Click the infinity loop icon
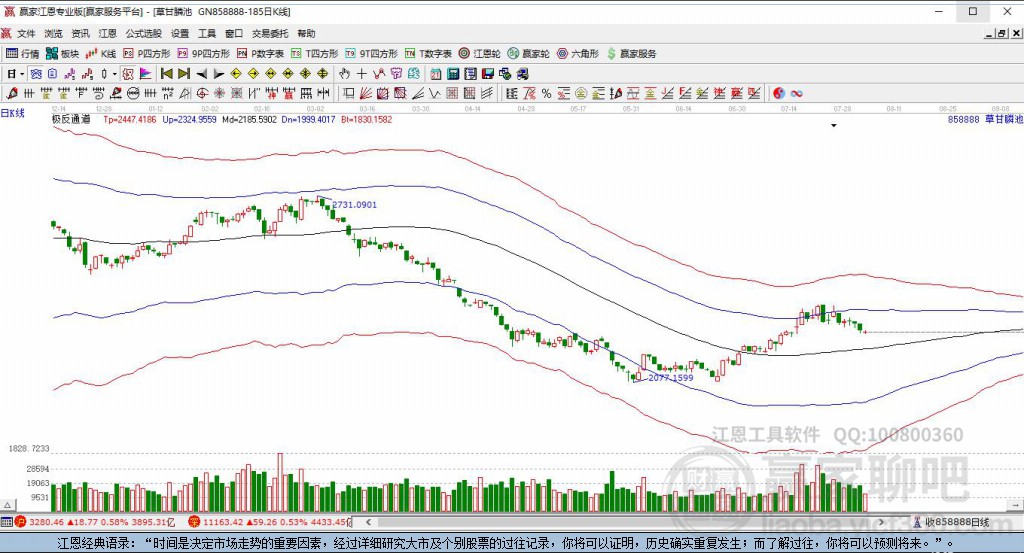Image resolution: width=1024 pixels, height=553 pixels. [796, 93]
